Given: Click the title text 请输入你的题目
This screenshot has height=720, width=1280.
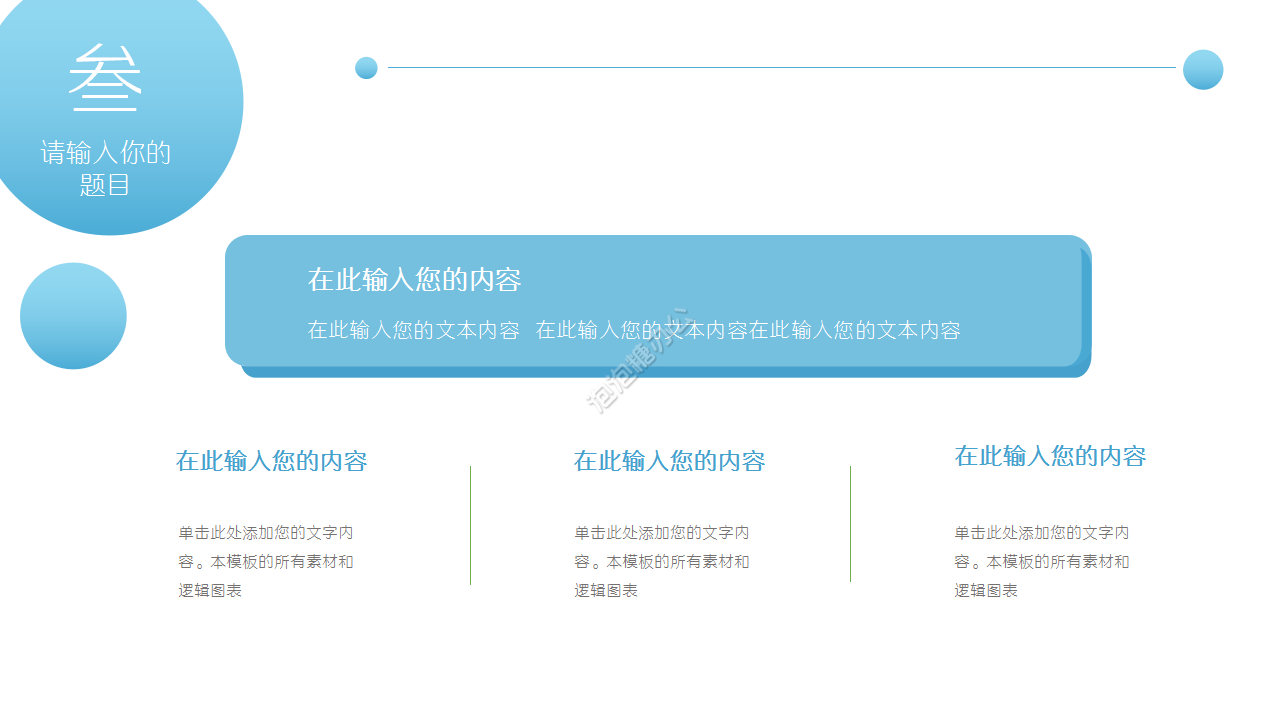Looking at the screenshot, I should 106,168.
